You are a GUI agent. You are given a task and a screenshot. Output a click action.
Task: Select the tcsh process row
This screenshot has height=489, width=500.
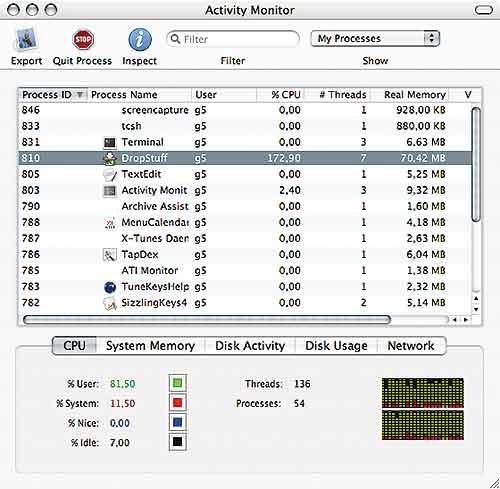(x=245, y=126)
